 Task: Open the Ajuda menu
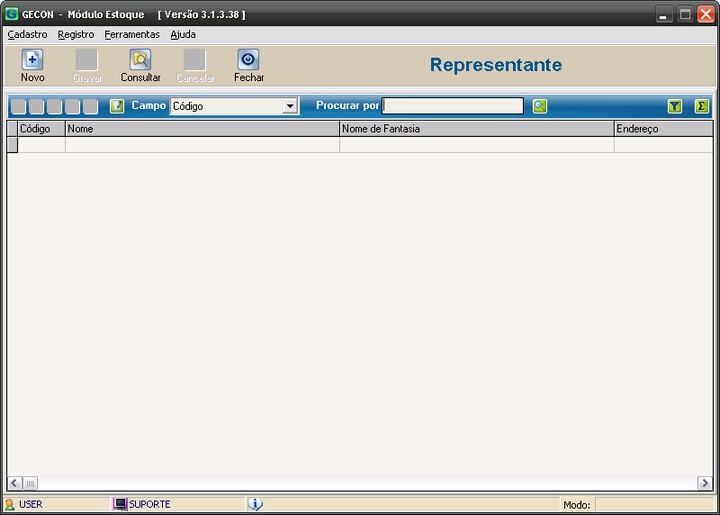point(183,34)
